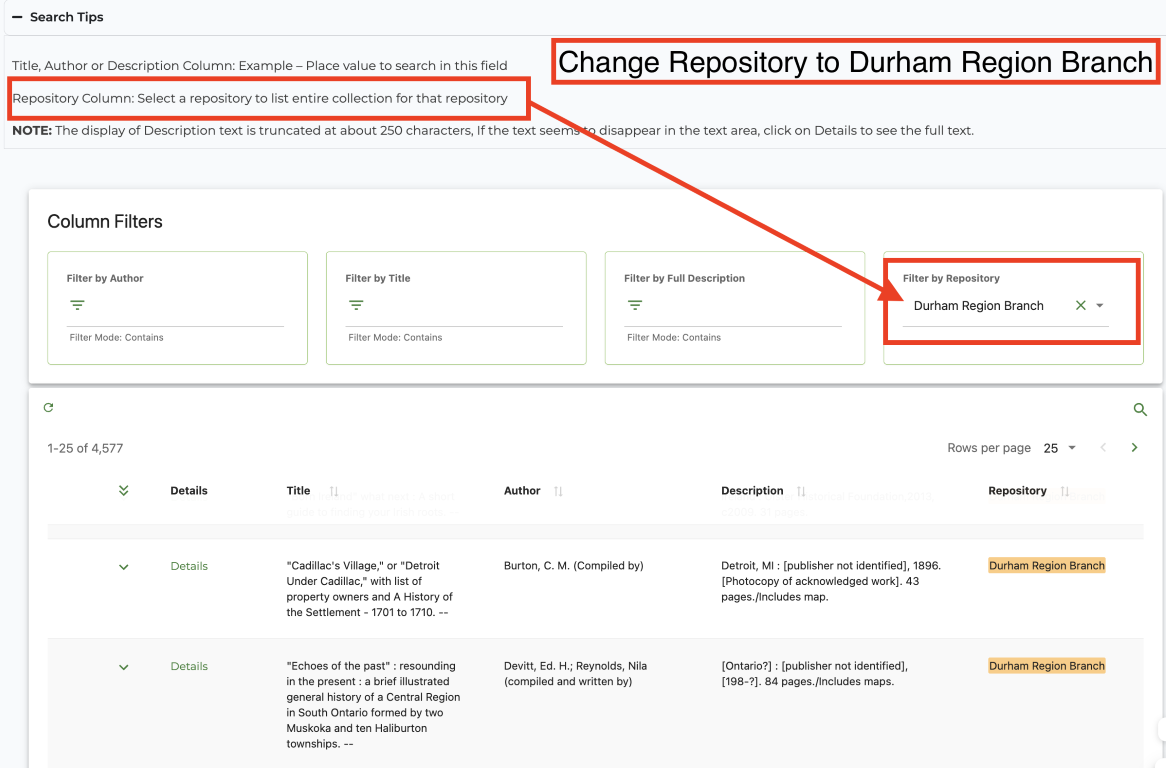
Task: Sort table by Repository column
Action: 1065,491
